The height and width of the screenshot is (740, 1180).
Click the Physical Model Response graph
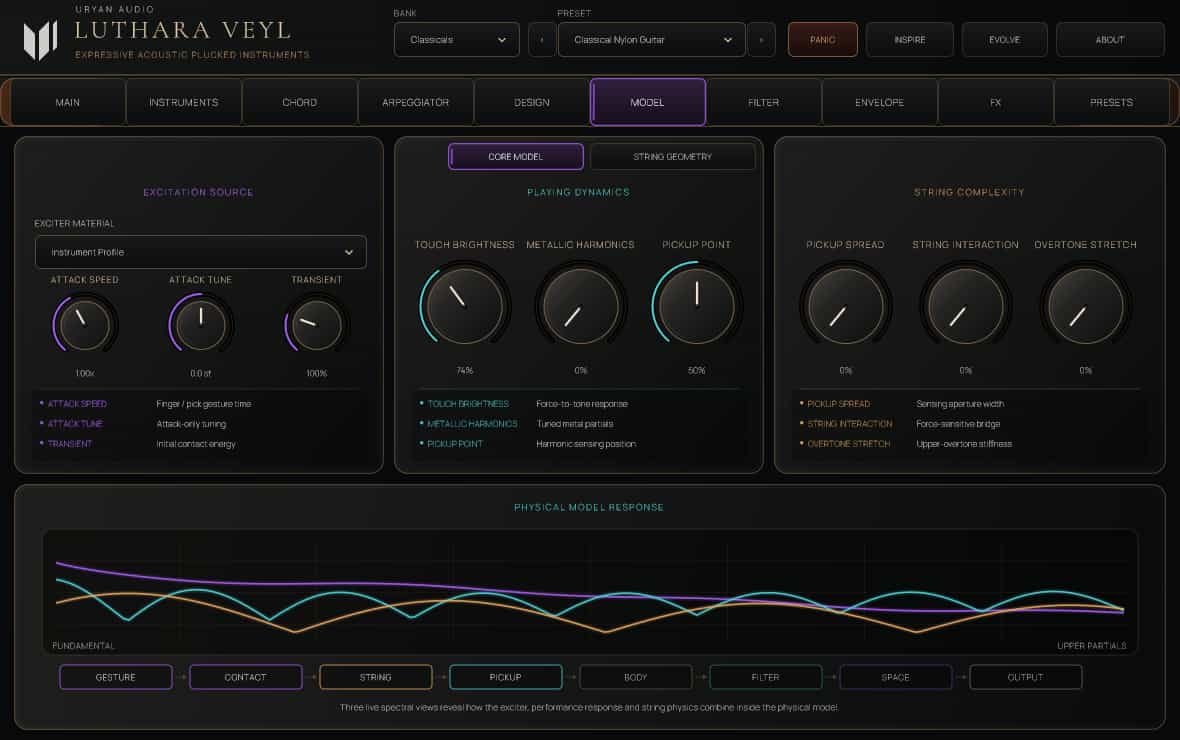click(x=590, y=592)
